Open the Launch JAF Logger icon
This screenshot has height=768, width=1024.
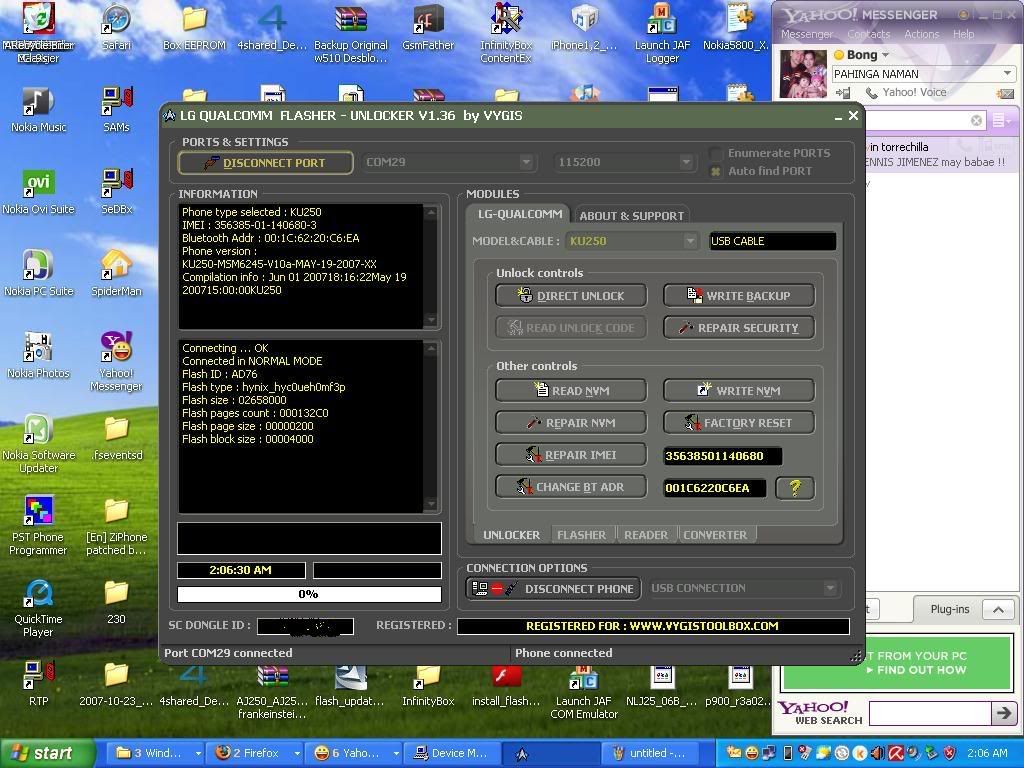pos(662,33)
